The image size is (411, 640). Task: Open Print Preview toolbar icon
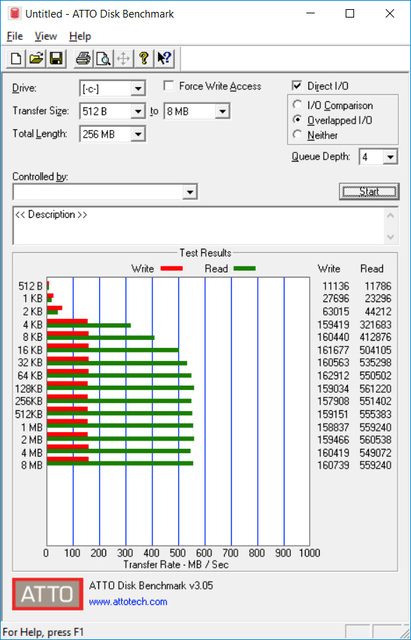coord(104,58)
